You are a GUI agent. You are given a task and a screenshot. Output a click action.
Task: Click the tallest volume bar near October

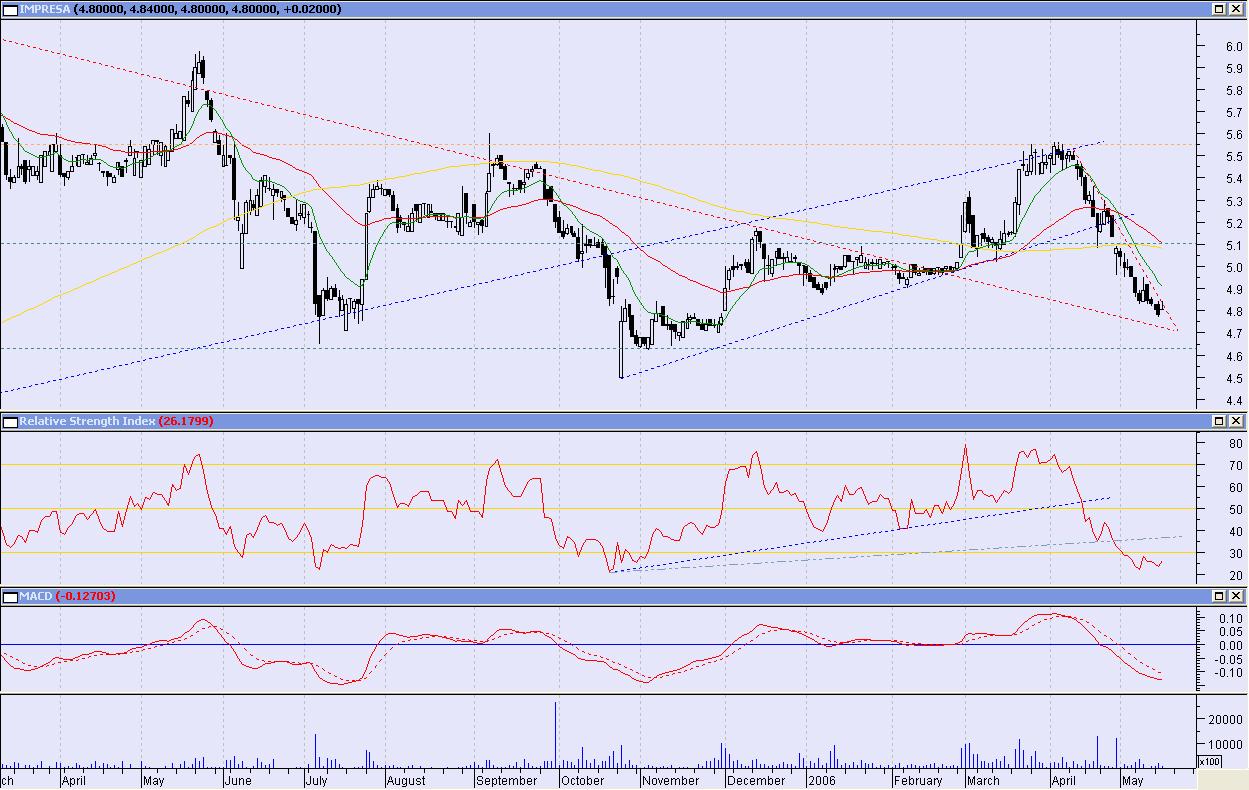[555, 735]
